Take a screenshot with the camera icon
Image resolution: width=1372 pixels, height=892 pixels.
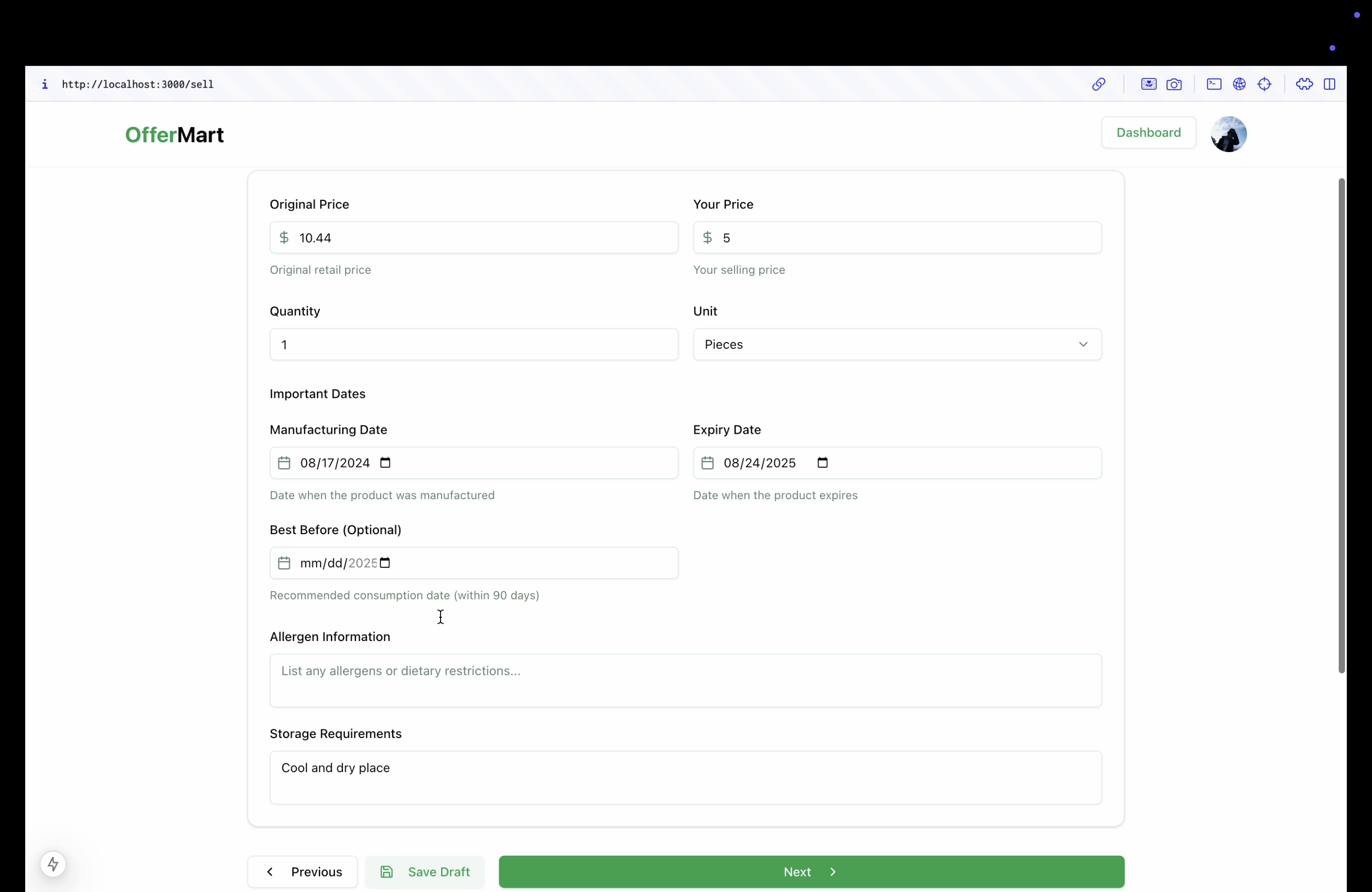coord(1174,84)
